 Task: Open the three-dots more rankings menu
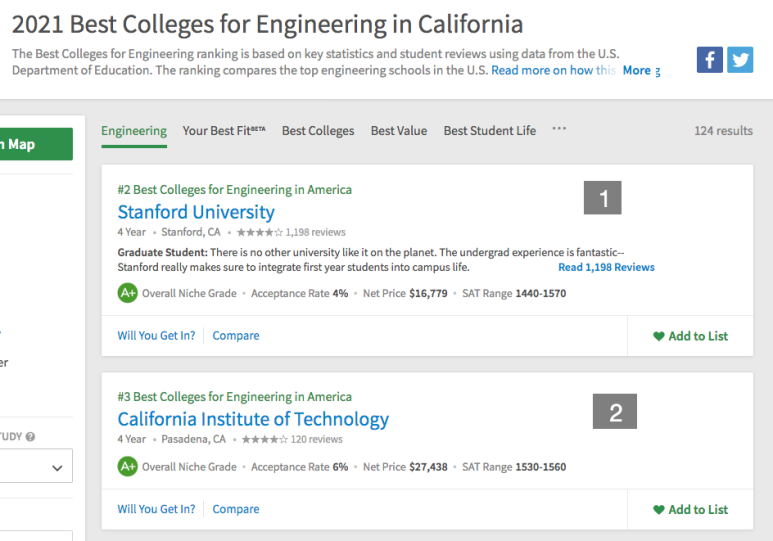tap(559, 129)
